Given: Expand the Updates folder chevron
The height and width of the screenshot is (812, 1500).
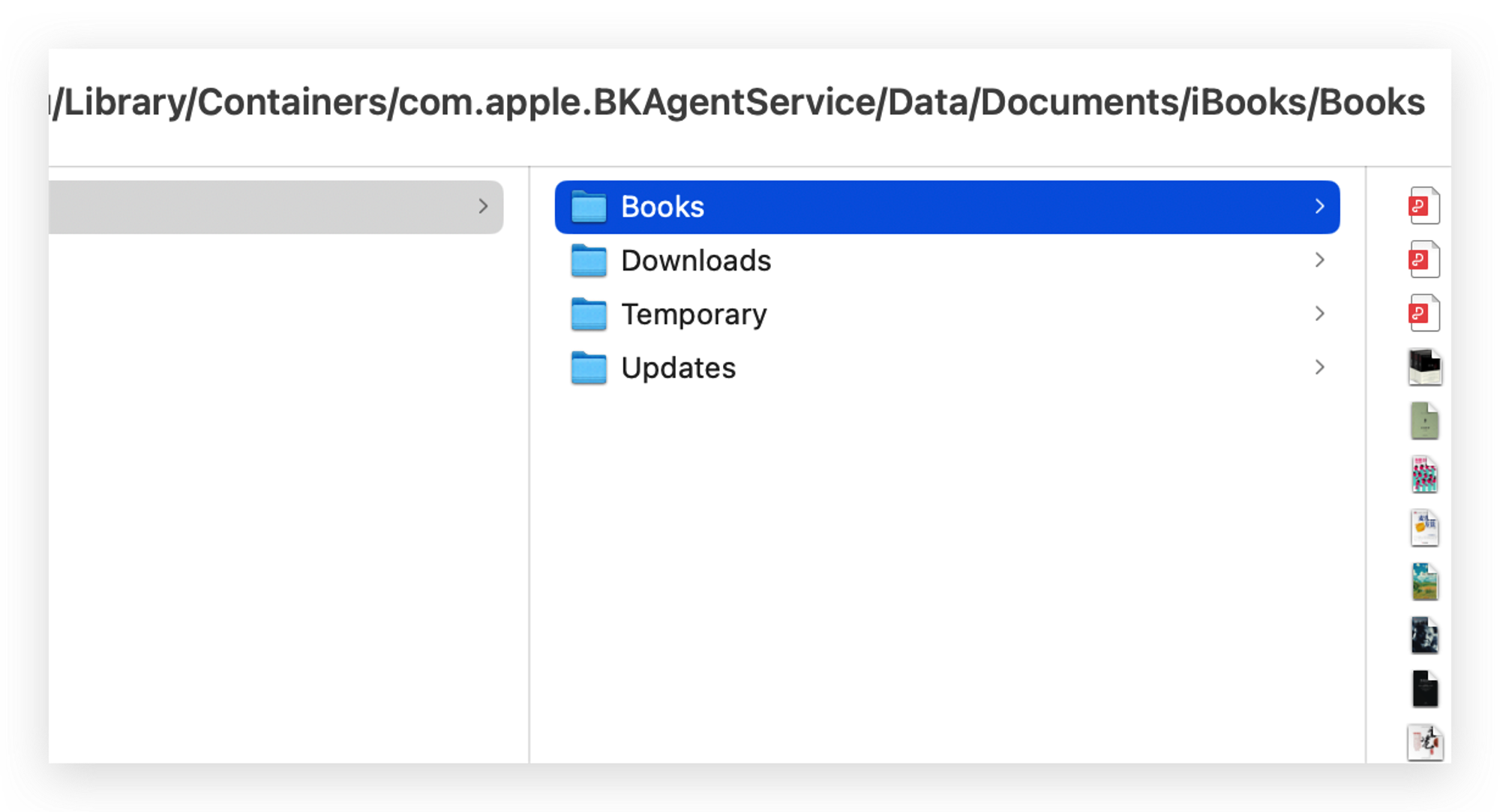Looking at the screenshot, I should [x=1319, y=367].
